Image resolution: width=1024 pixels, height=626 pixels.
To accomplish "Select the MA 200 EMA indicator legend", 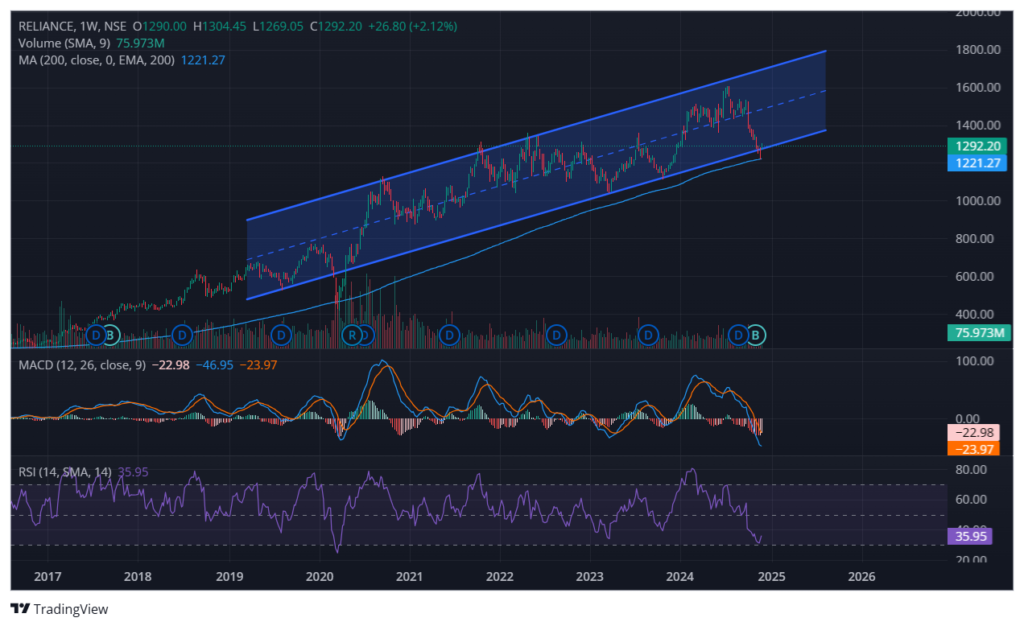I will pos(97,61).
